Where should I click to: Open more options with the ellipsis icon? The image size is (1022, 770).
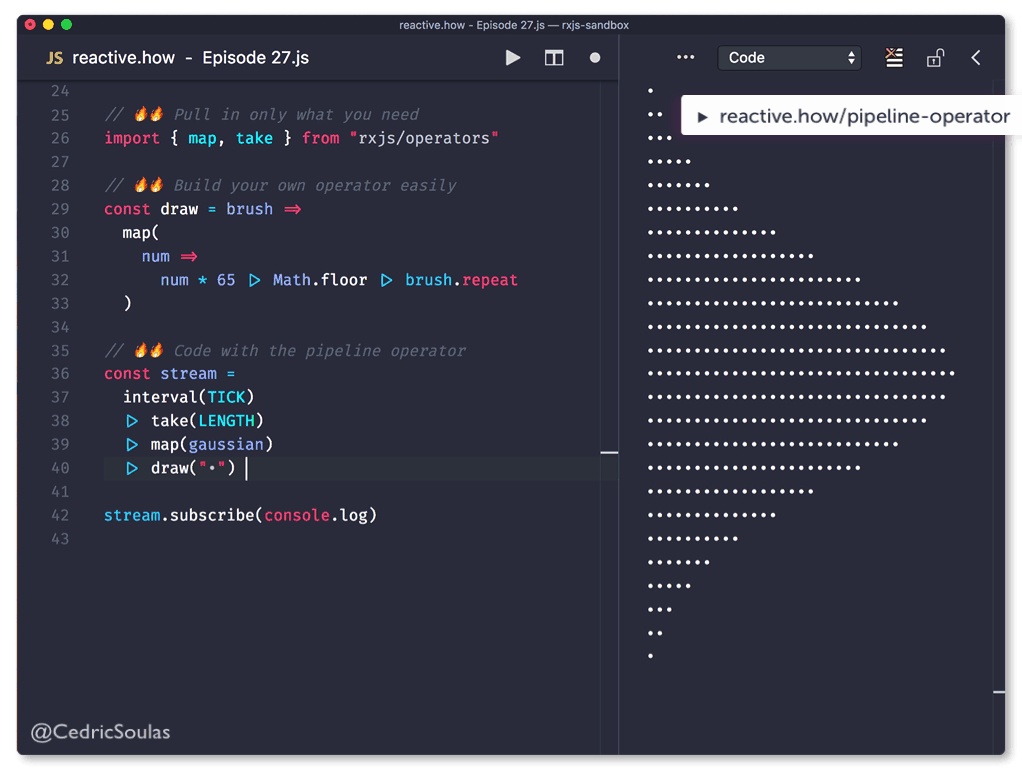coord(685,58)
